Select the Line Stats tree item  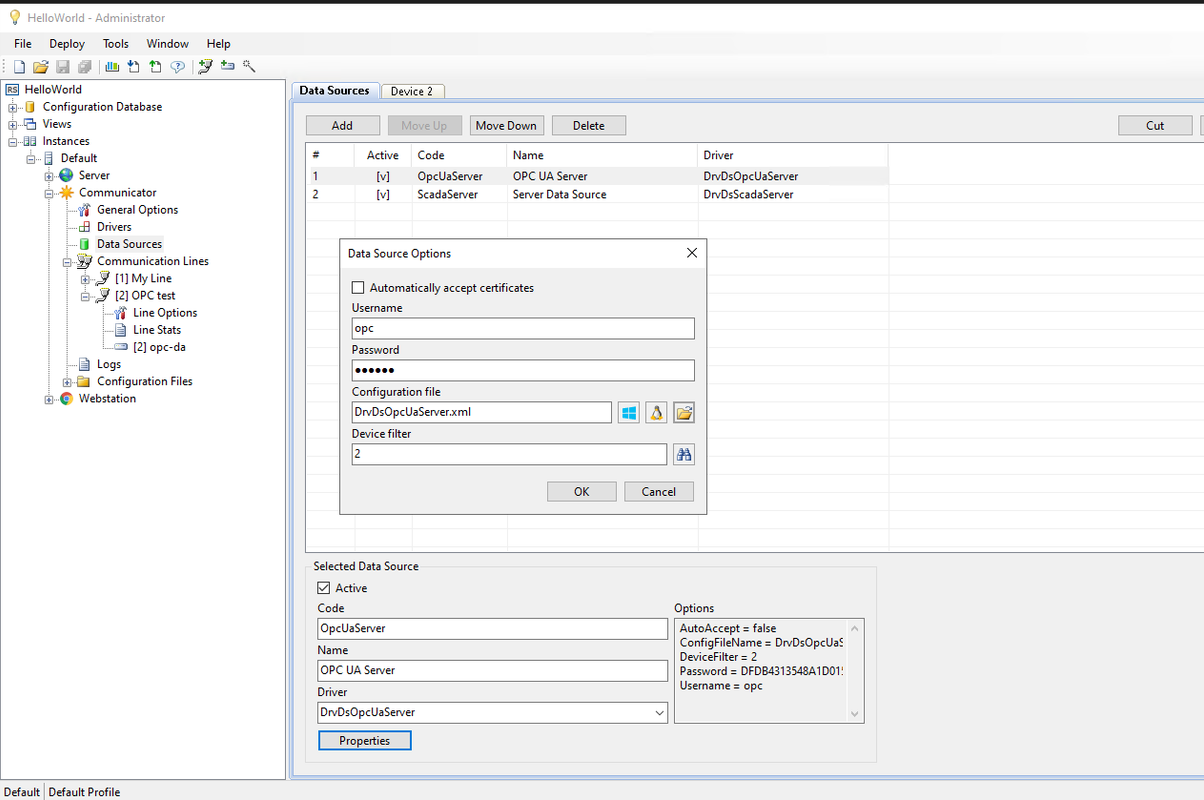pos(157,330)
